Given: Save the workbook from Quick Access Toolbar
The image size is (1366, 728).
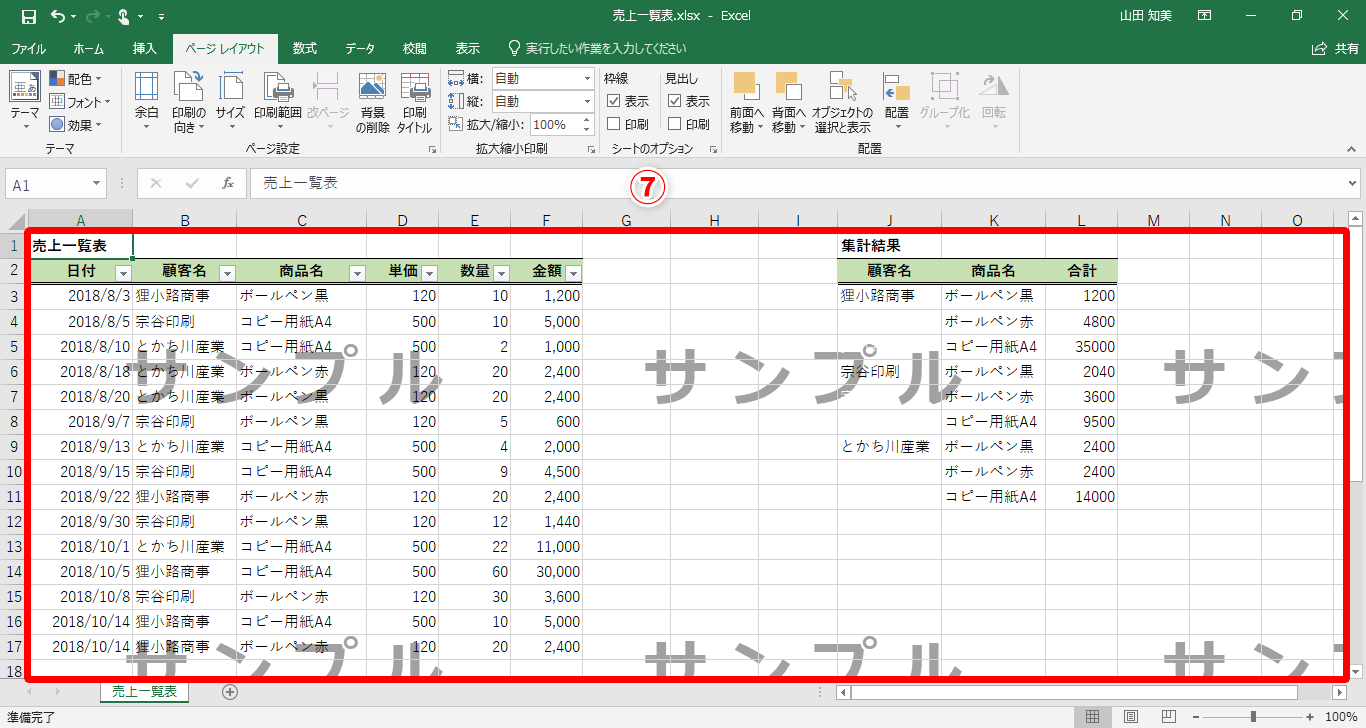Looking at the screenshot, I should click(28, 16).
